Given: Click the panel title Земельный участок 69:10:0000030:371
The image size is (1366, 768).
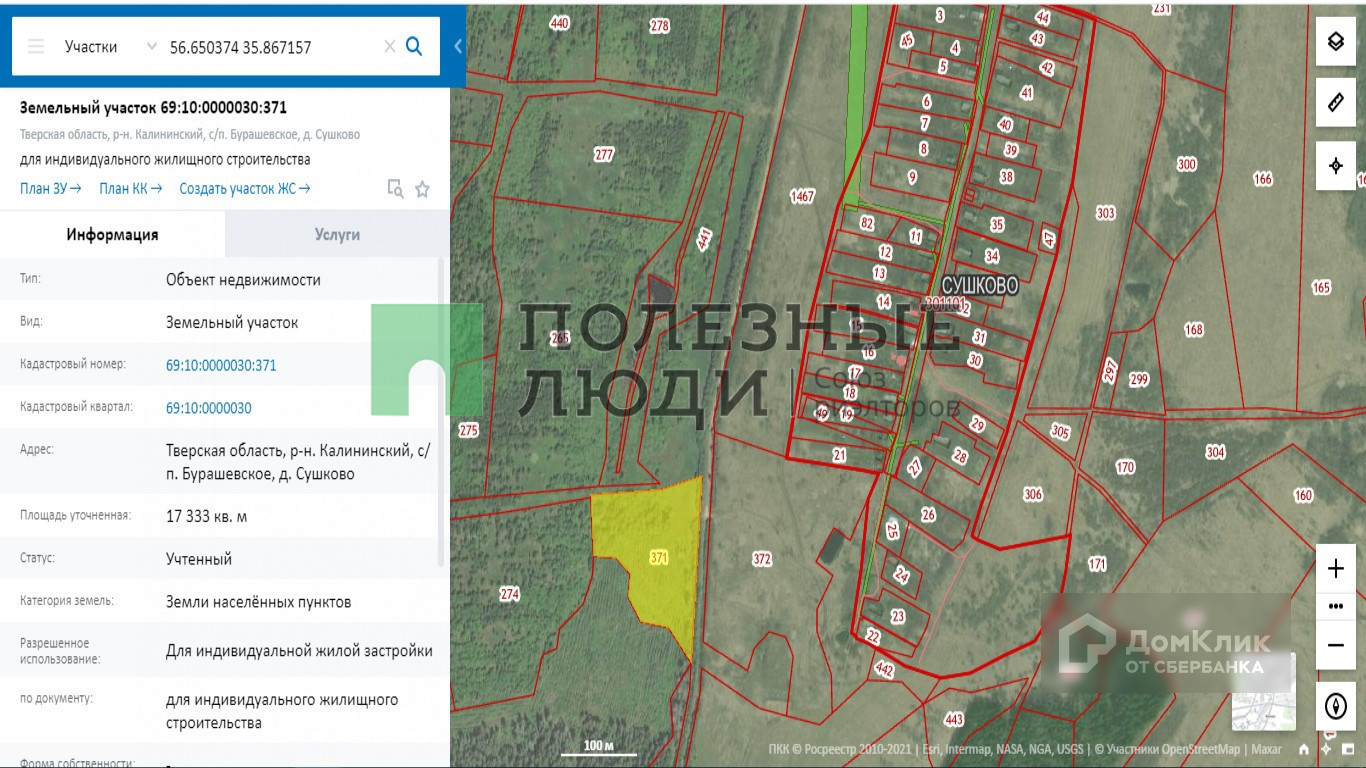Looking at the screenshot, I should [153, 108].
